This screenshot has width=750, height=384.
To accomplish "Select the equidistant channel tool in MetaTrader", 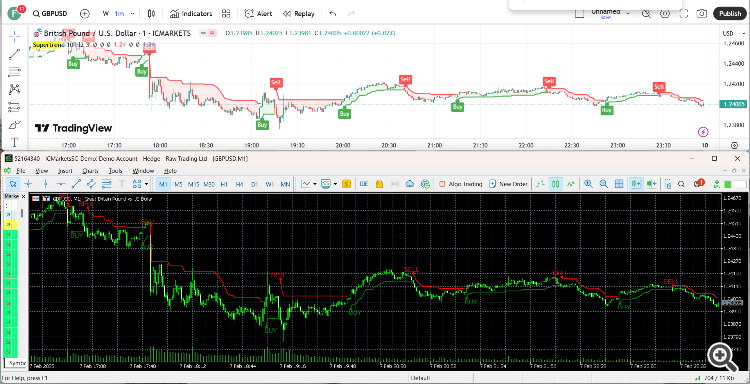I will [91, 184].
